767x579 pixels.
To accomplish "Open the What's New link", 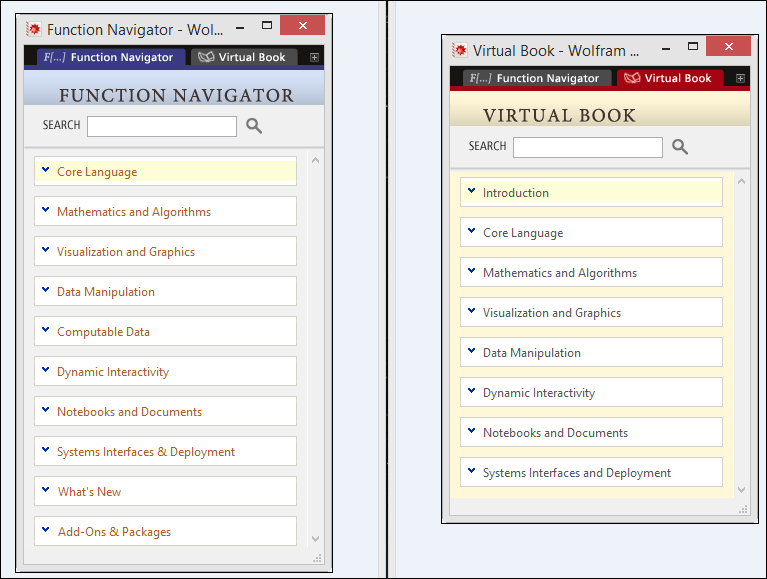I will [x=89, y=492].
